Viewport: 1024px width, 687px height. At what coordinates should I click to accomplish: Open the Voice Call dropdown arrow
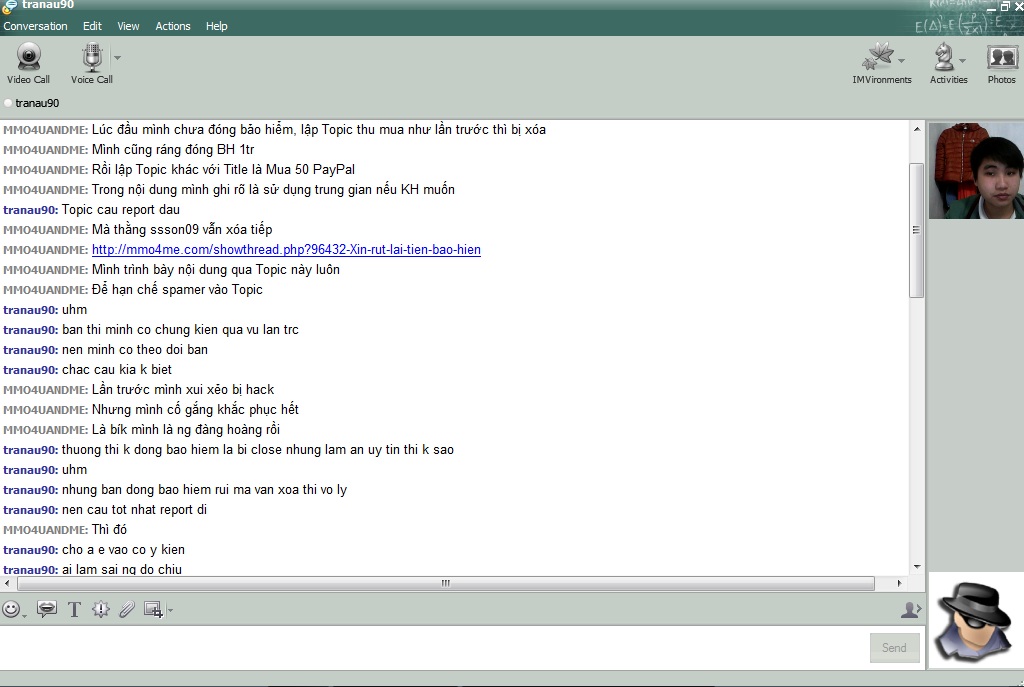pos(118,57)
